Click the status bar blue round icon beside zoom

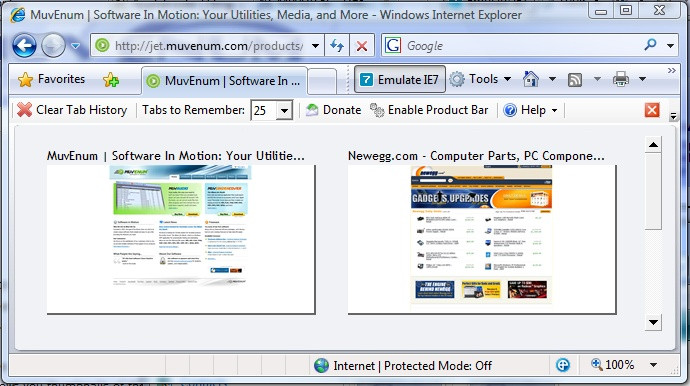[x=563, y=365]
